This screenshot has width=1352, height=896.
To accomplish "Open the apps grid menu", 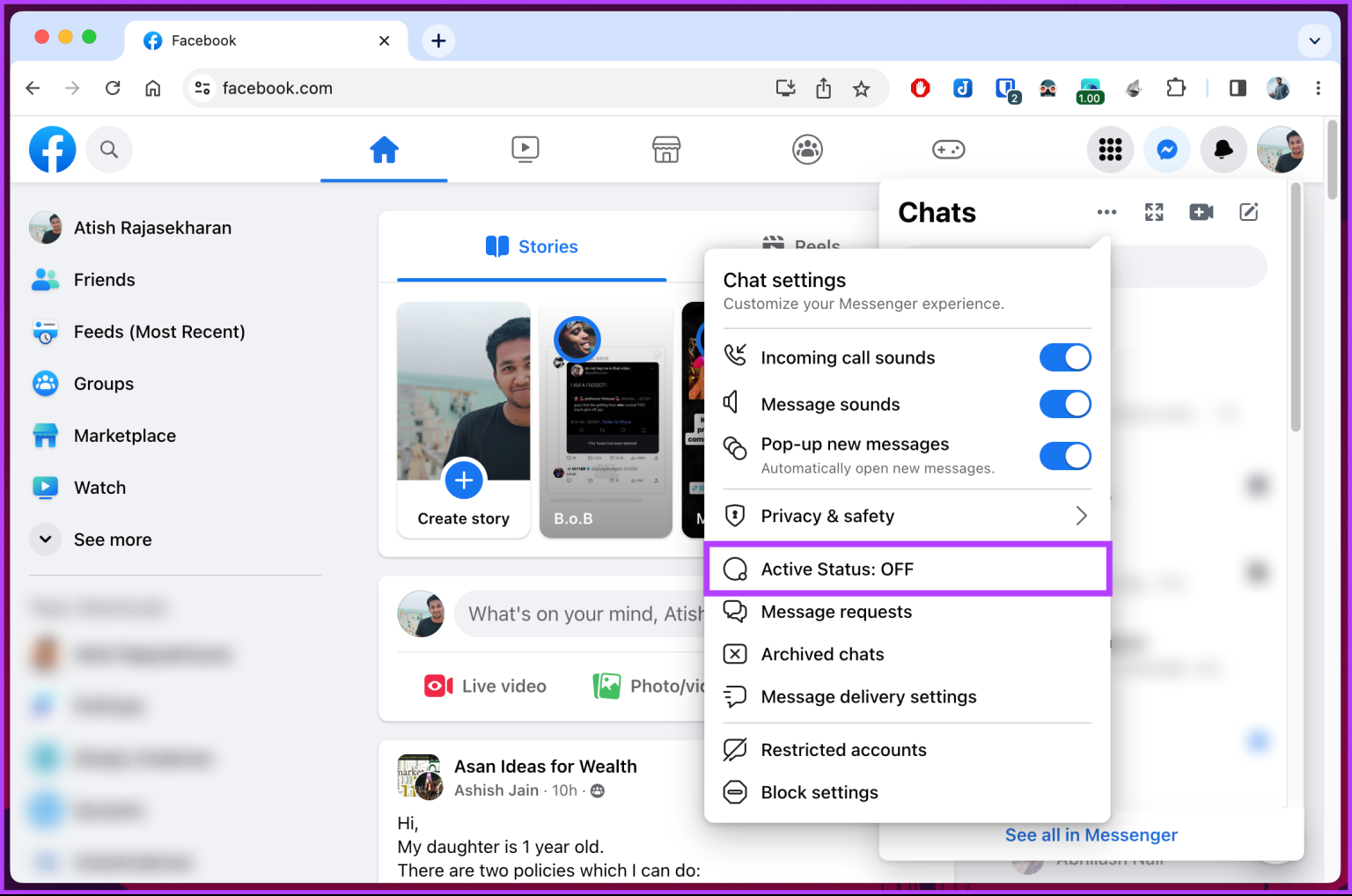I will pos(1110,150).
